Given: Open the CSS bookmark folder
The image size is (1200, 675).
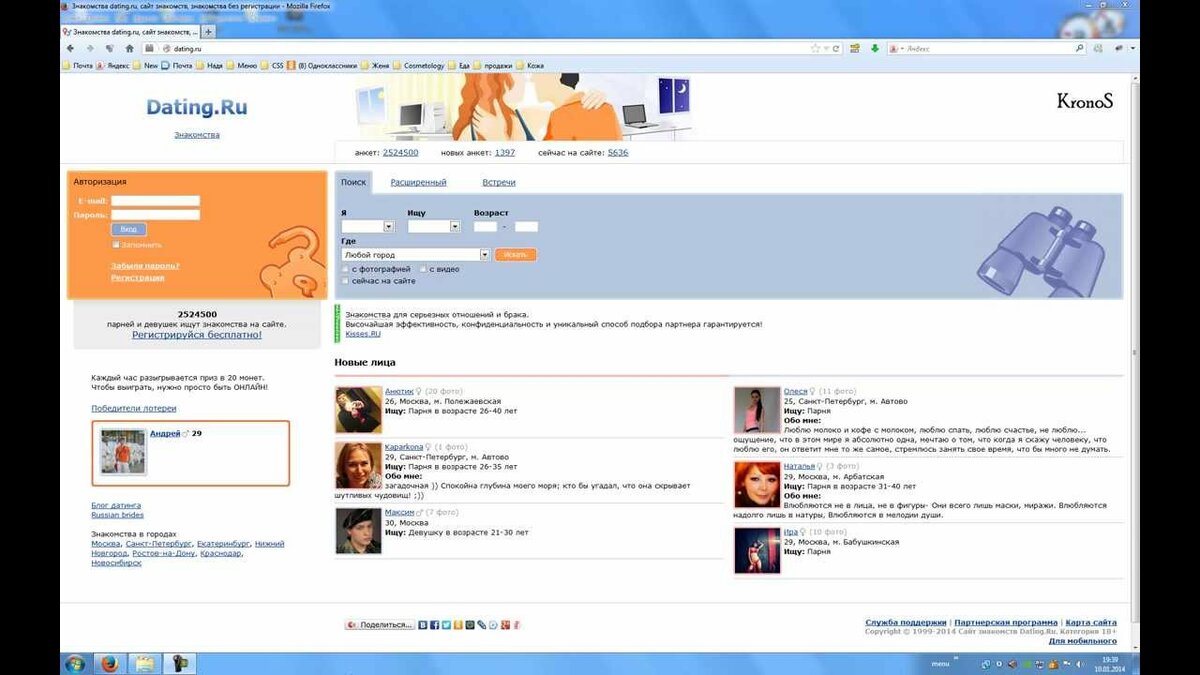Looking at the screenshot, I should [272, 66].
